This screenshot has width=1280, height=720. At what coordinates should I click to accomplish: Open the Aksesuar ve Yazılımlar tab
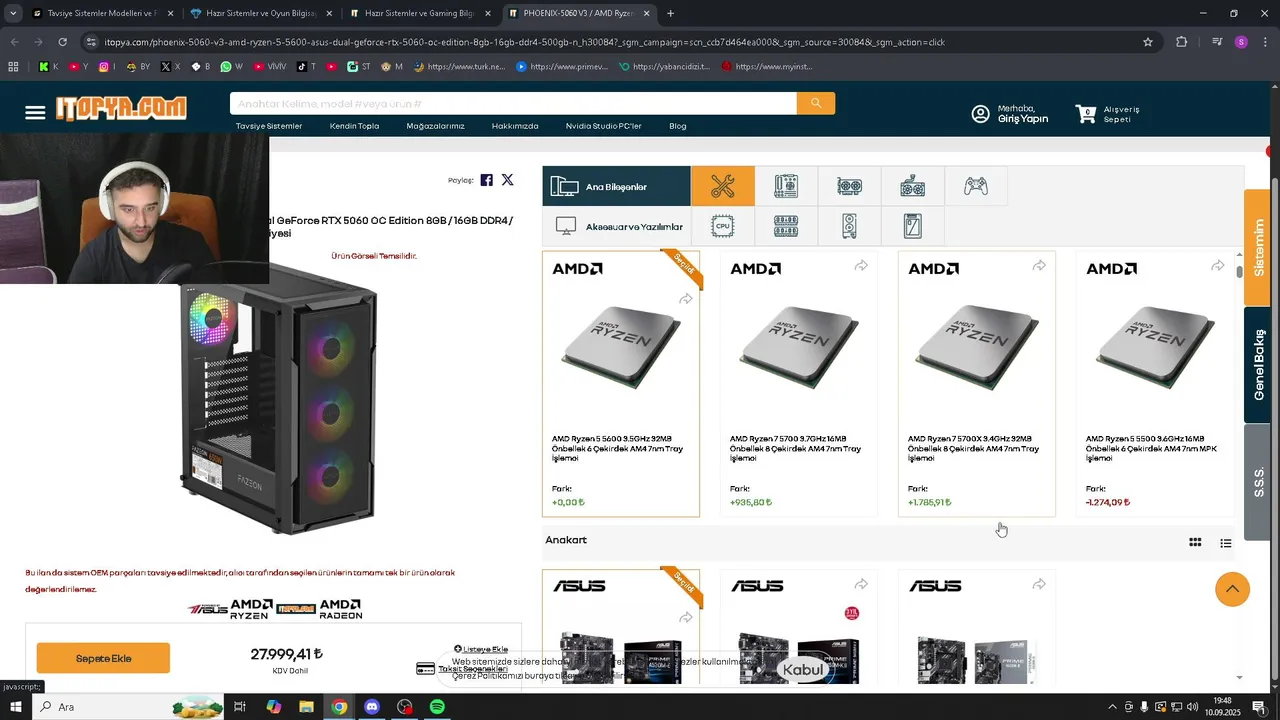(x=617, y=227)
